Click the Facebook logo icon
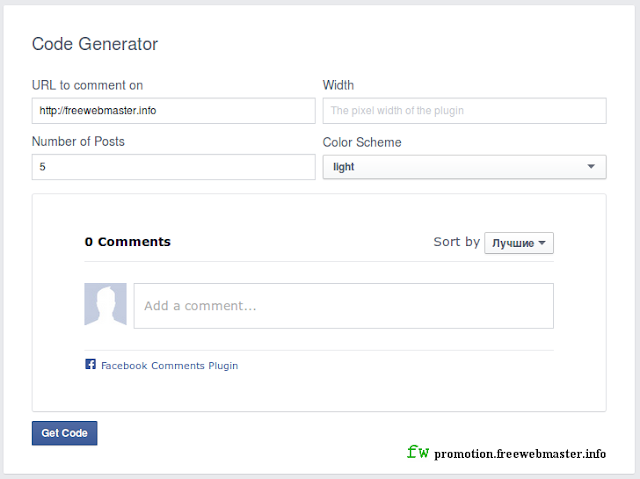 point(90,365)
